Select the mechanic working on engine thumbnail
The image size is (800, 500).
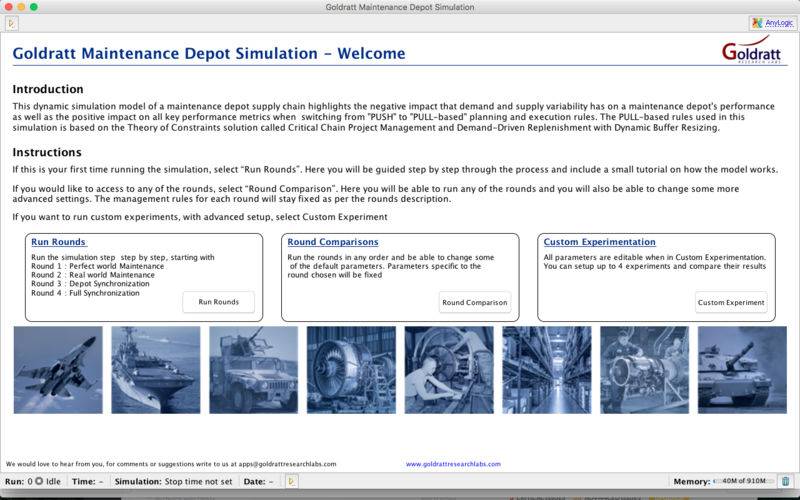(449, 370)
